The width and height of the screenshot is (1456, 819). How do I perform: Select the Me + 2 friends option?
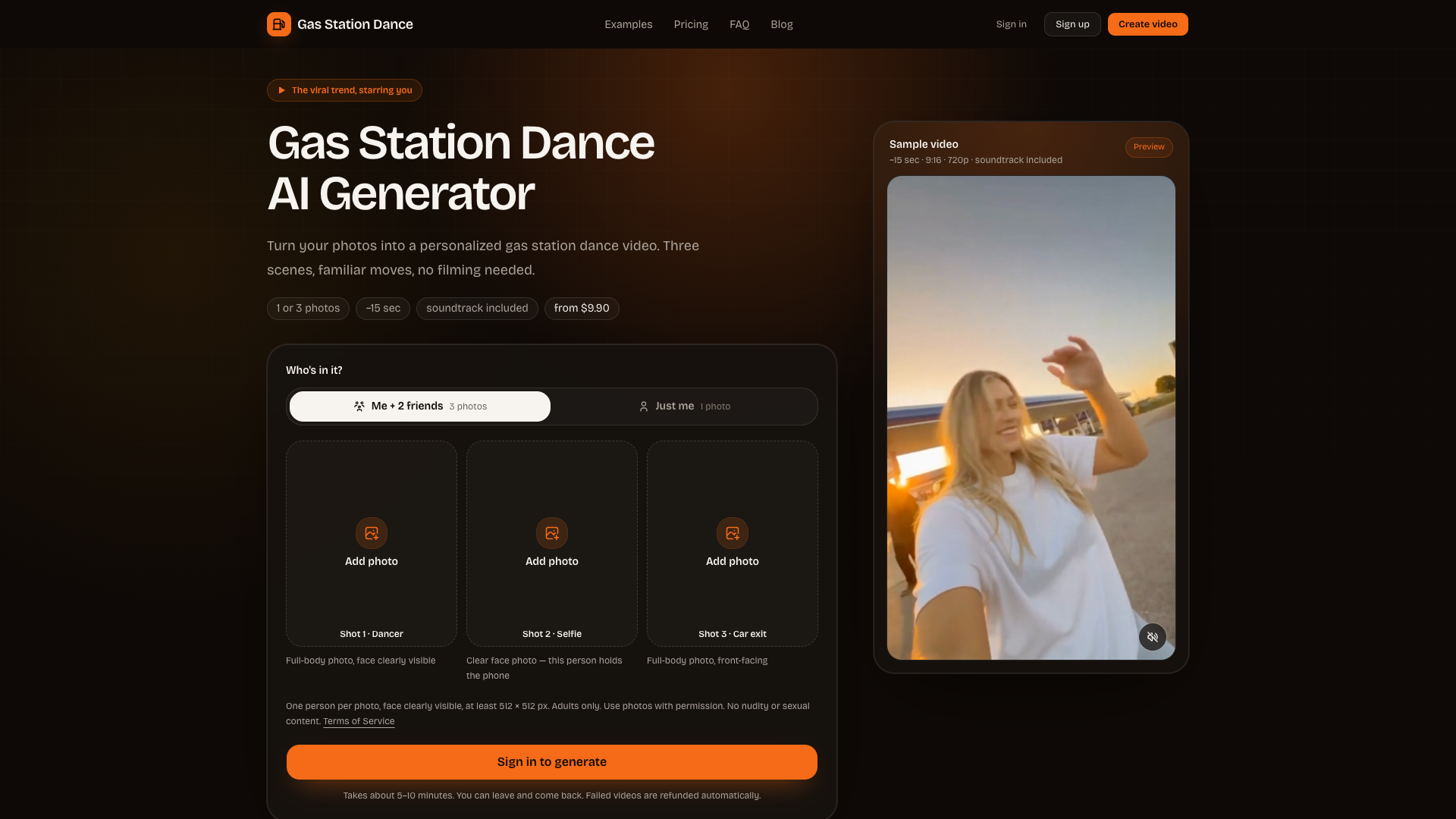(x=420, y=406)
